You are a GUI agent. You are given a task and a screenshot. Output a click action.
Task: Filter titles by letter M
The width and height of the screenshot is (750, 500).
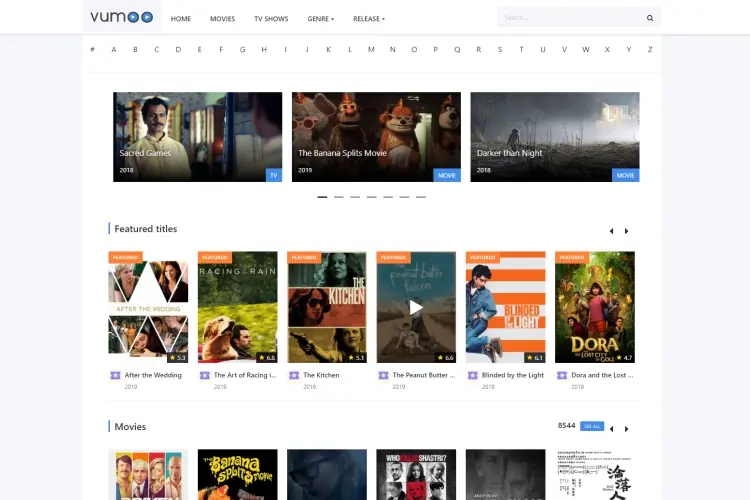point(371,49)
